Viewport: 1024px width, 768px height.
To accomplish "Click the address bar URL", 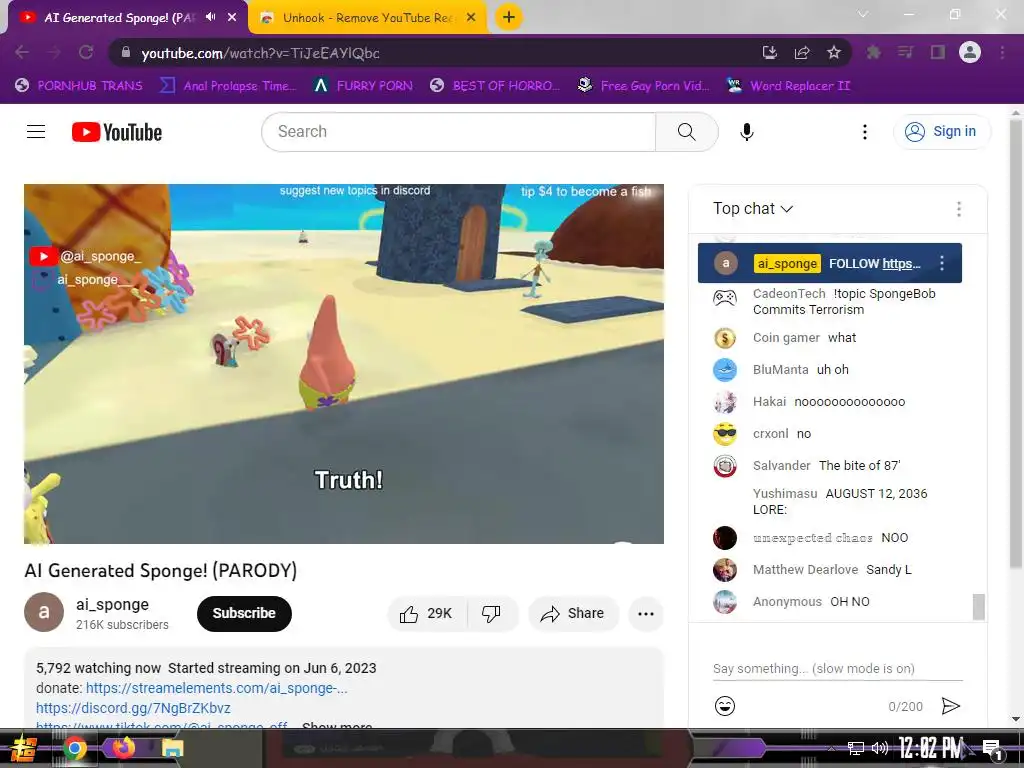I will [260, 53].
